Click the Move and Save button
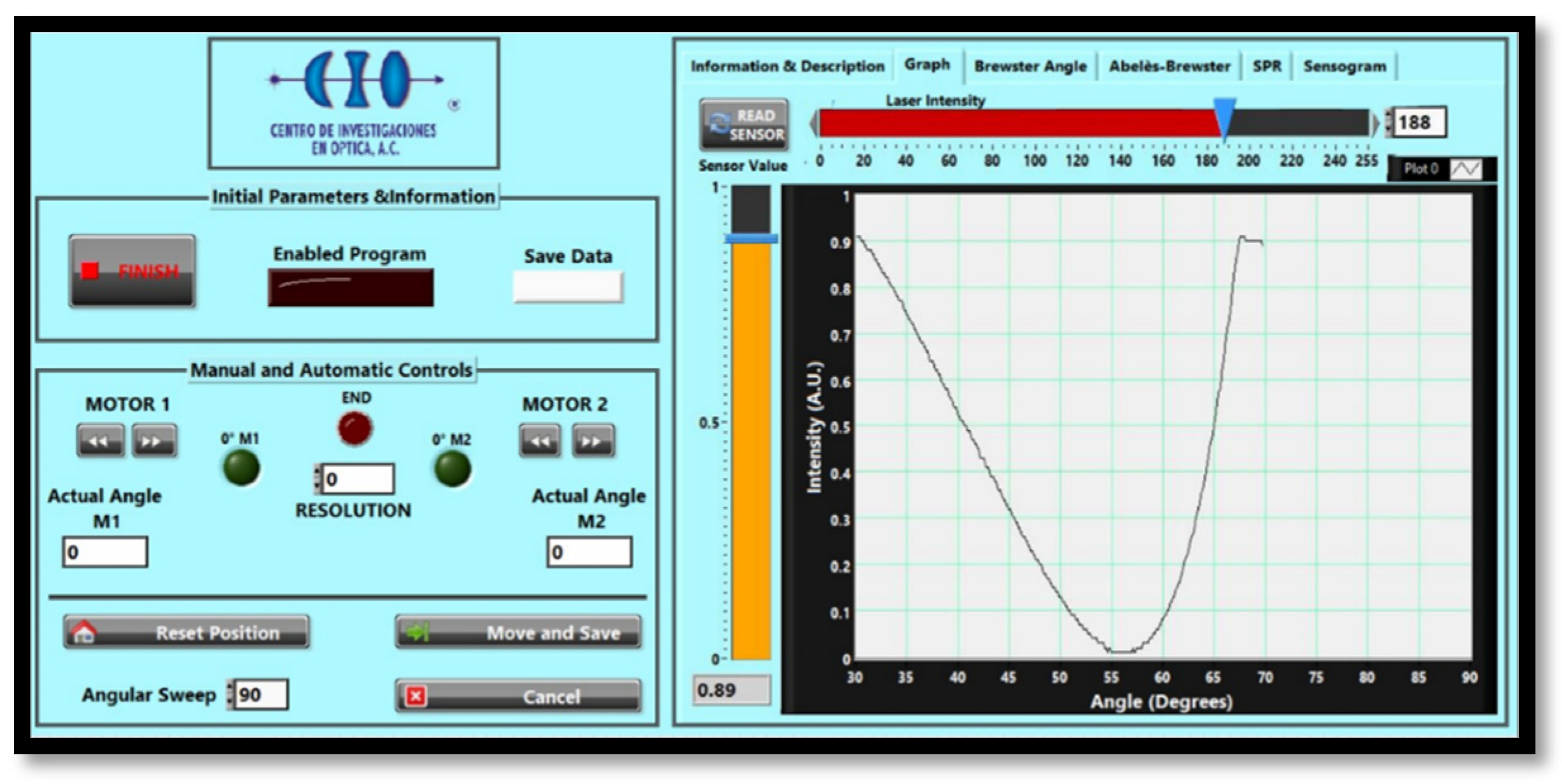 [x=518, y=632]
